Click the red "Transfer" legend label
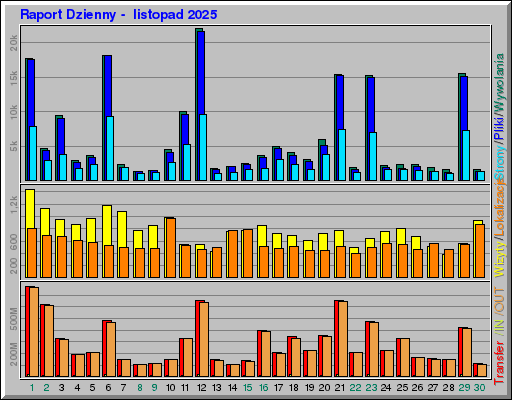 click(x=500, y=362)
